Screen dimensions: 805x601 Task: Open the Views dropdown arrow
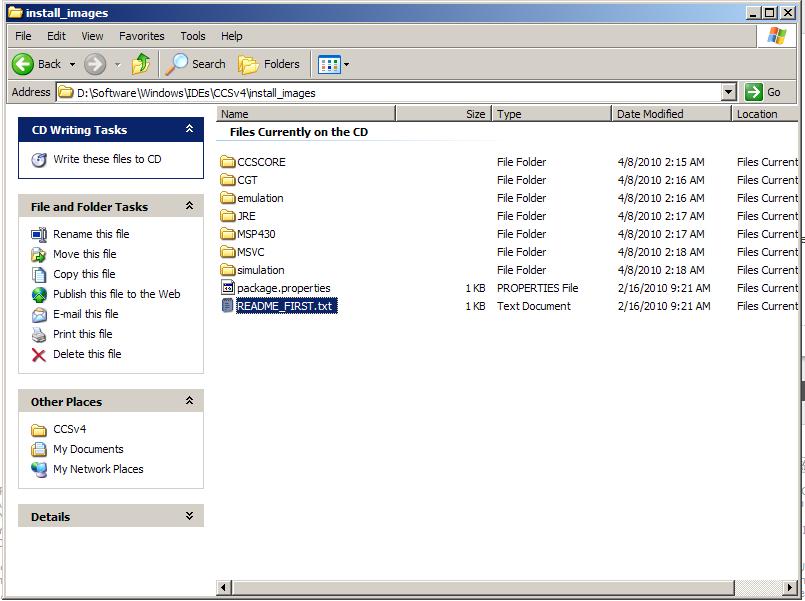[x=347, y=65]
